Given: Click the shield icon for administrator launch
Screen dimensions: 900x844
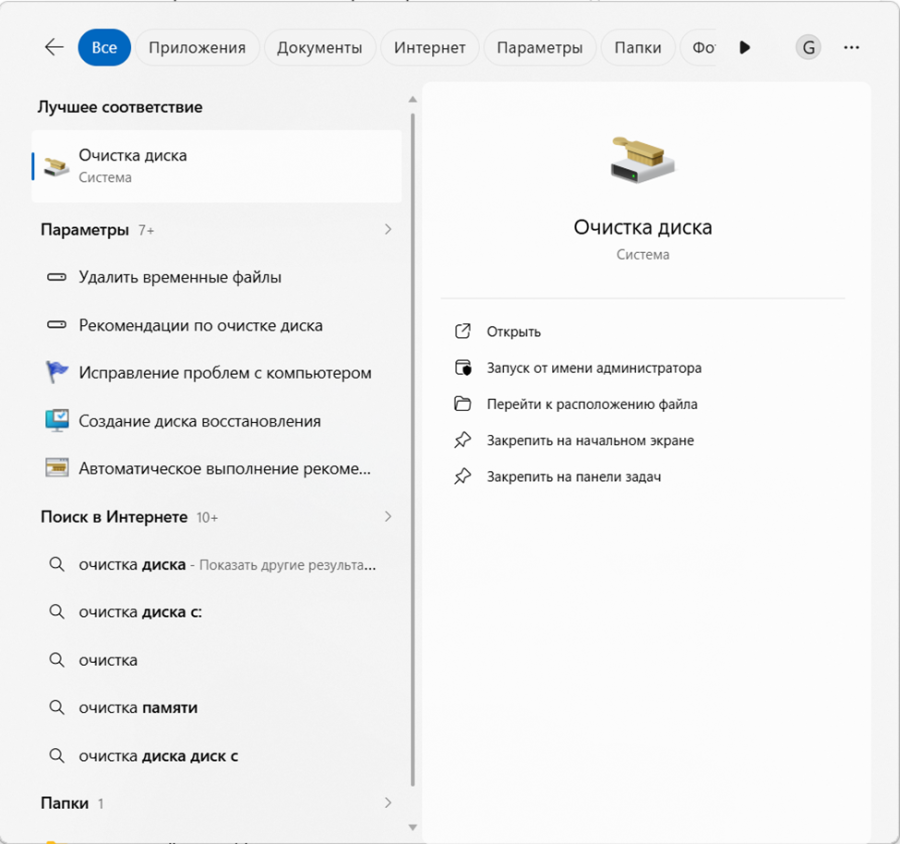Looking at the screenshot, I should pyautogui.click(x=462, y=368).
